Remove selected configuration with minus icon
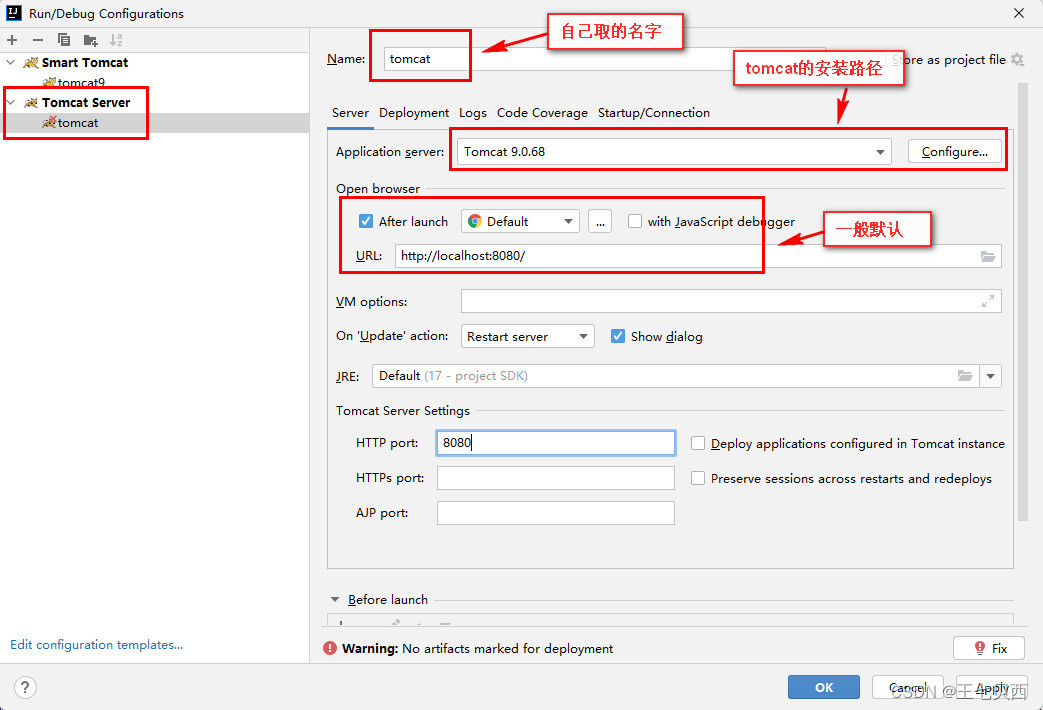 click(38, 40)
